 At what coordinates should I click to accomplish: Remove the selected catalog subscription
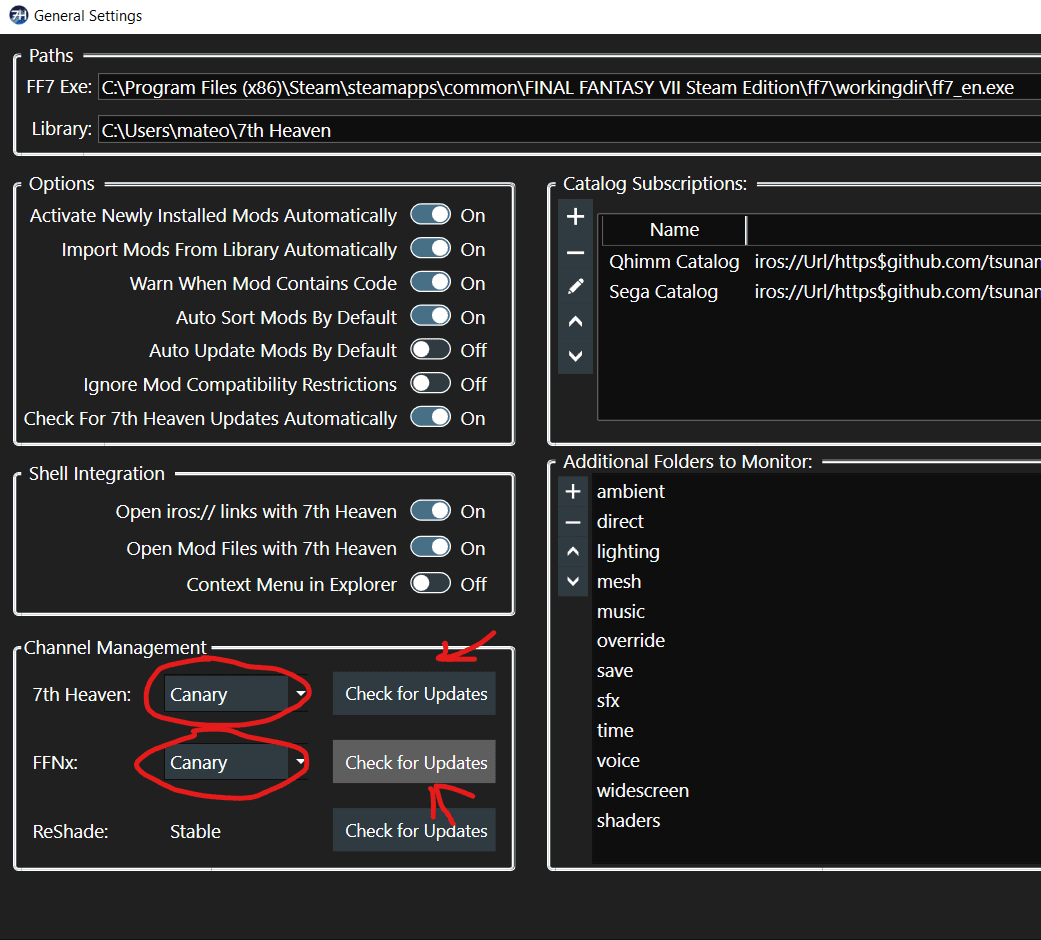(575, 251)
